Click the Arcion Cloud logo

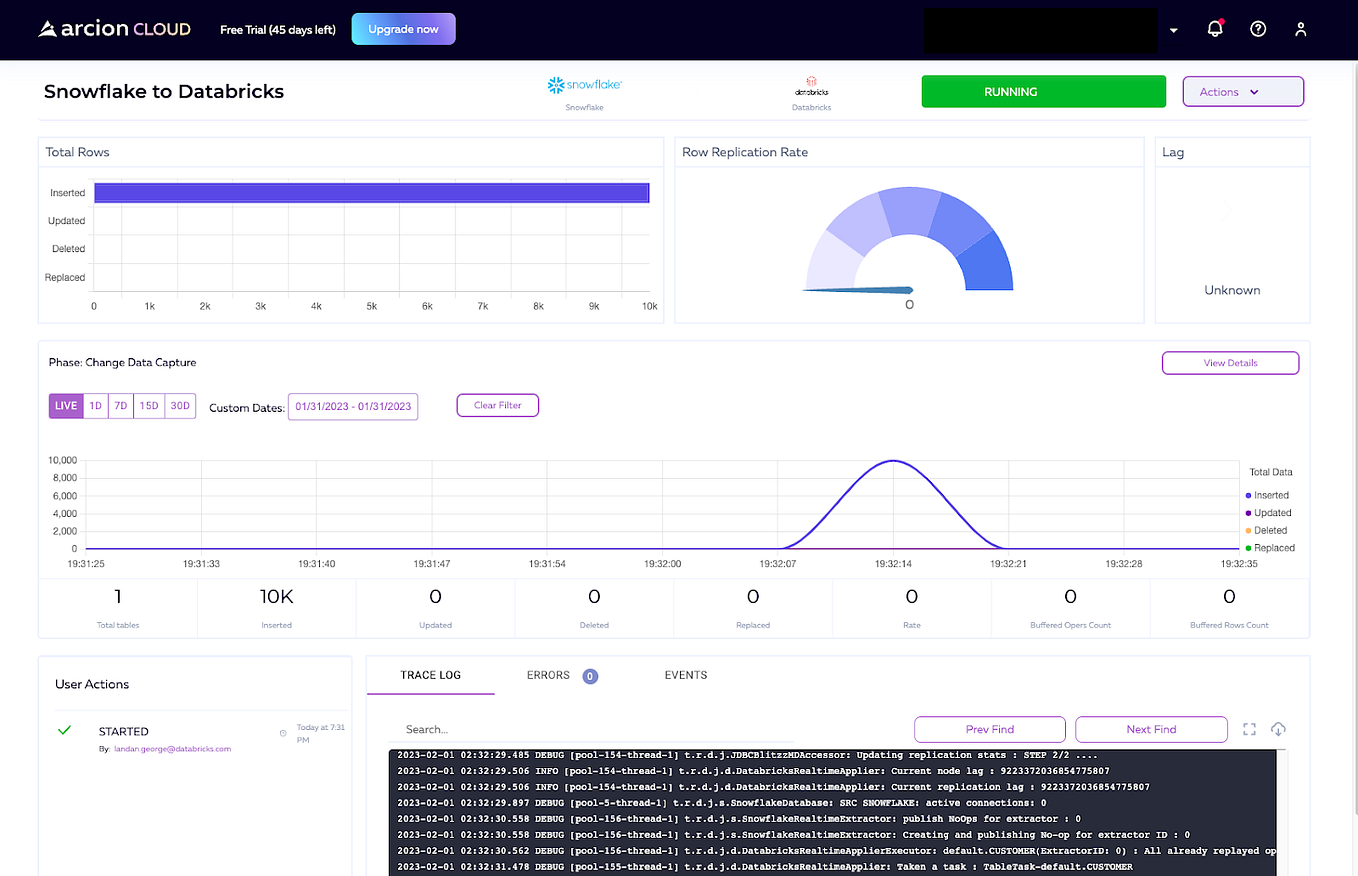pyautogui.click(x=113, y=28)
